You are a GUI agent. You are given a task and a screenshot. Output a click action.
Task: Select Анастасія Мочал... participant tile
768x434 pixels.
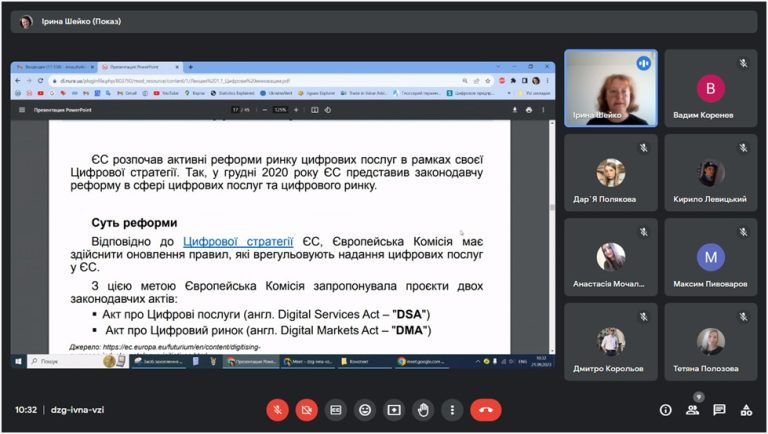point(611,257)
